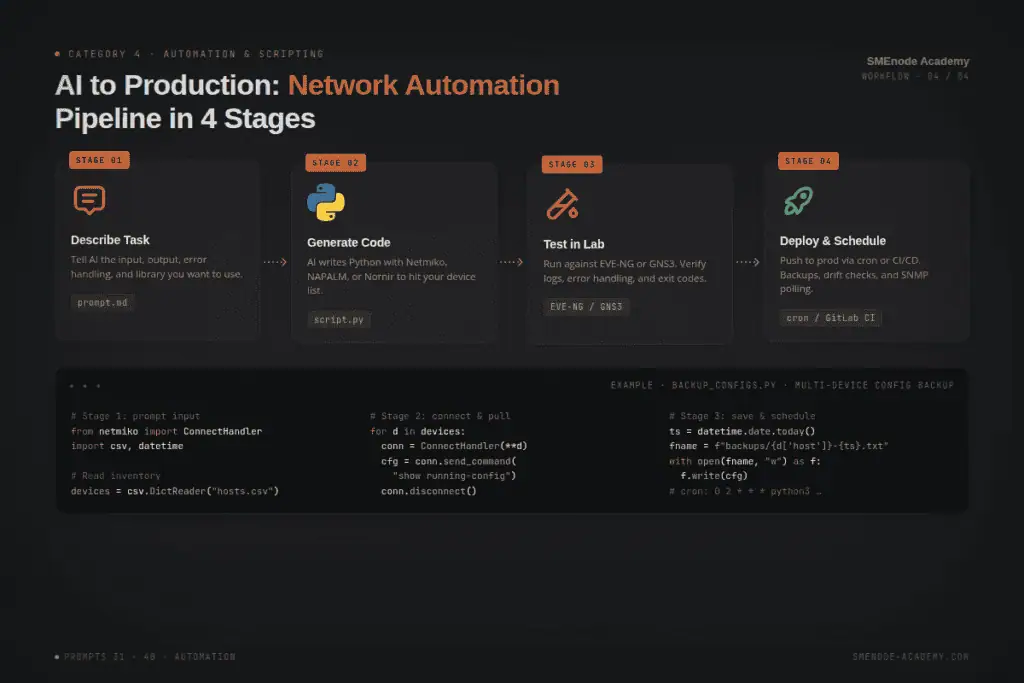Click the "show running-config") line
The height and width of the screenshot is (683, 1024).
tap(455, 476)
